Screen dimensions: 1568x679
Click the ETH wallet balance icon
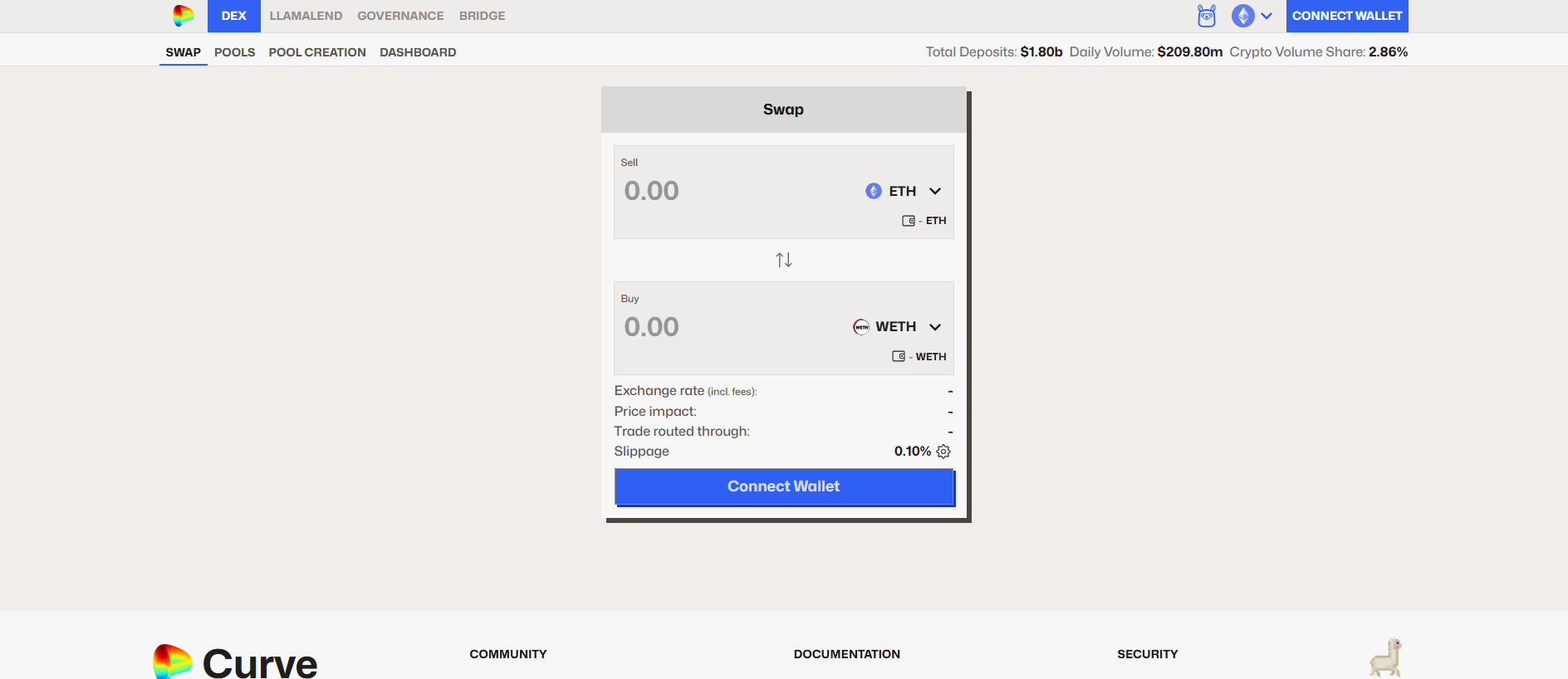(x=909, y=221)
